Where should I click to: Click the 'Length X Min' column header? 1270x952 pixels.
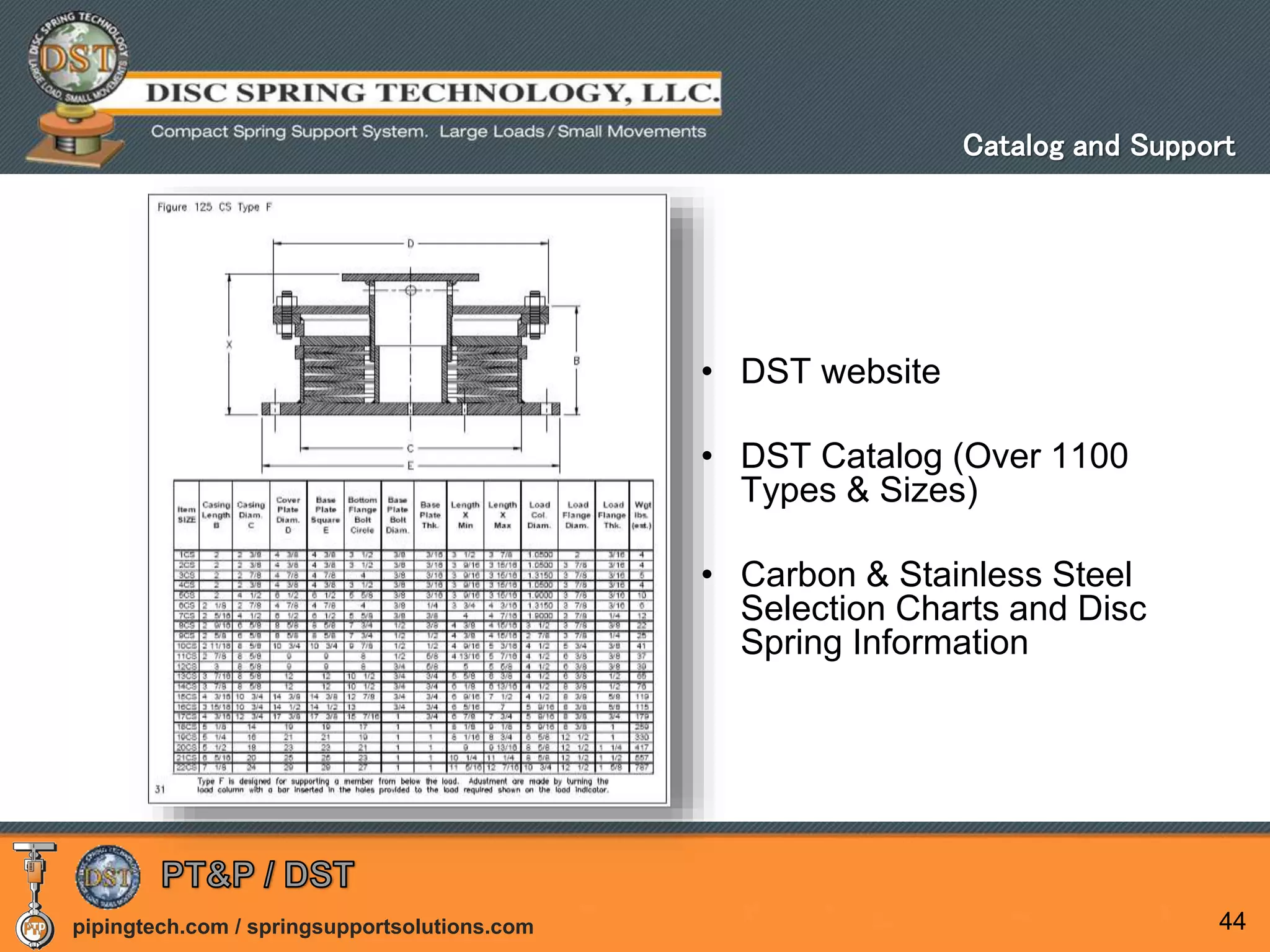click(465, 515)
